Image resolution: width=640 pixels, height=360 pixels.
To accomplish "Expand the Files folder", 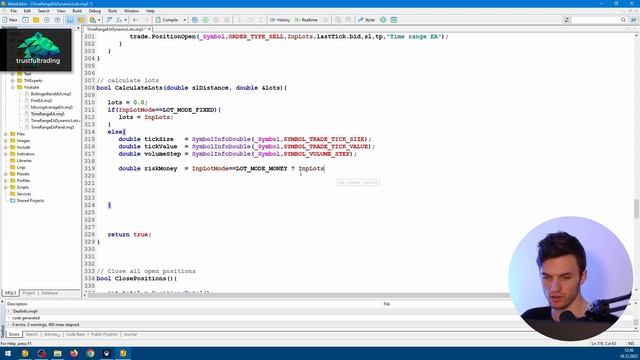I will (x=6, y=134).
